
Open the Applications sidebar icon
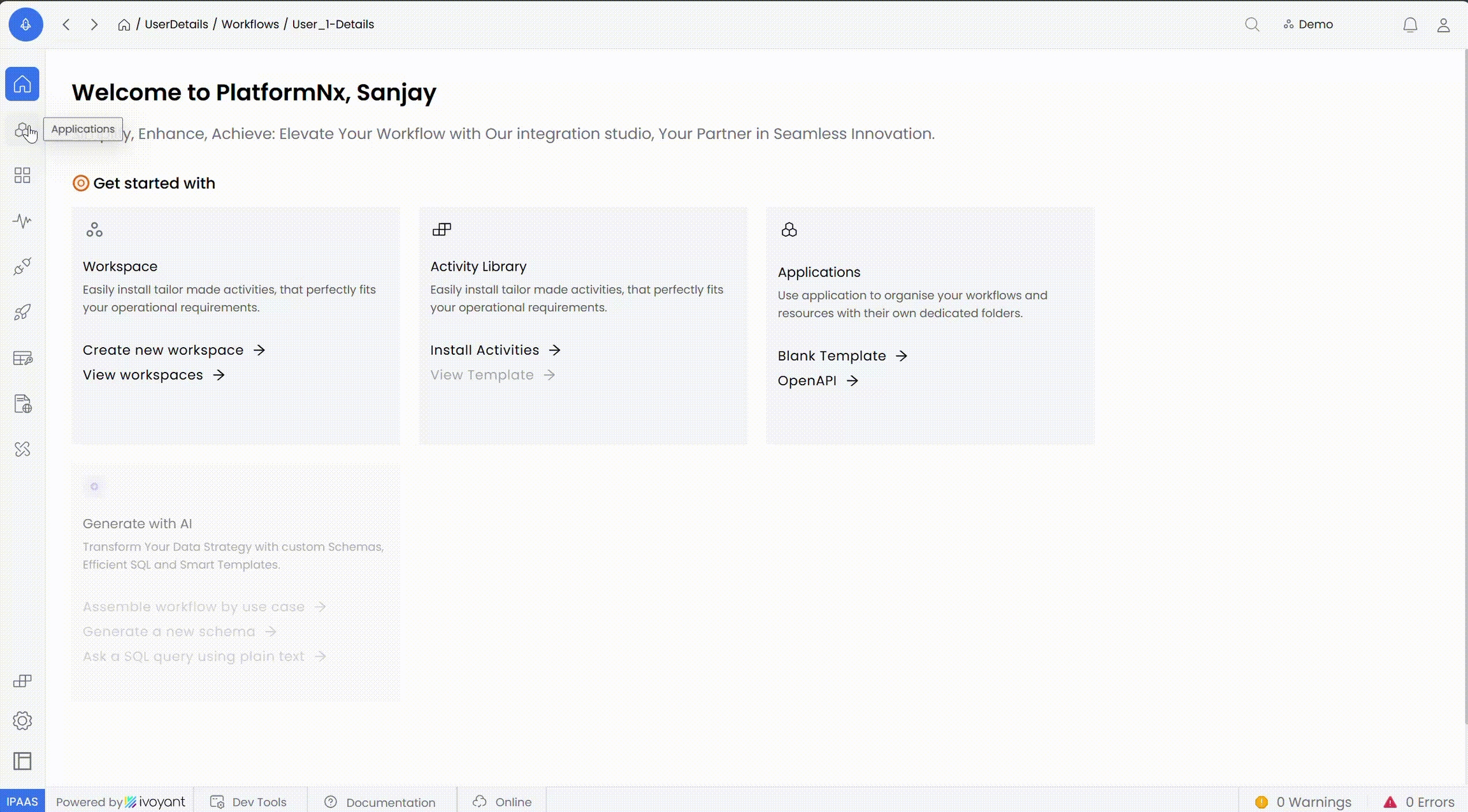pos(22,131)
